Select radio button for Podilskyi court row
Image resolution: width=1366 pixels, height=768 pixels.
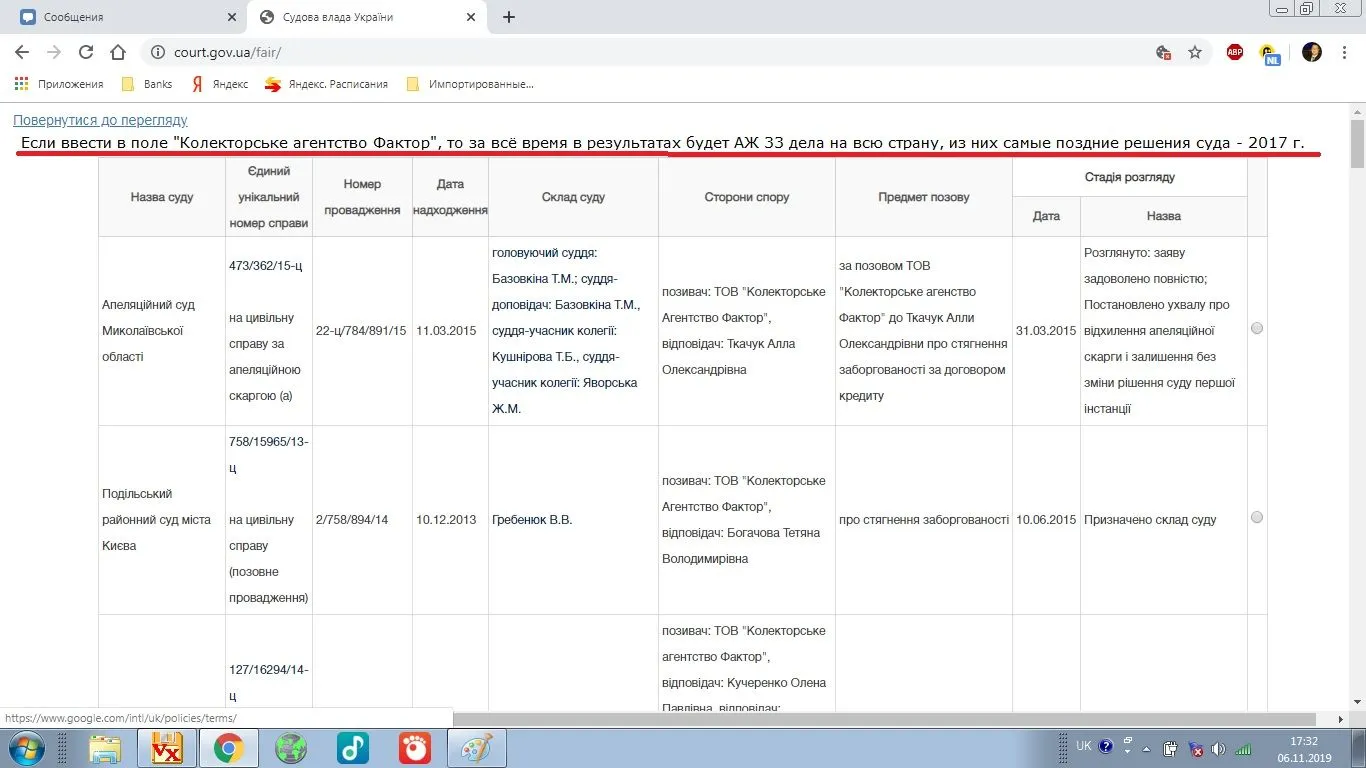[x=1257, y=517]
